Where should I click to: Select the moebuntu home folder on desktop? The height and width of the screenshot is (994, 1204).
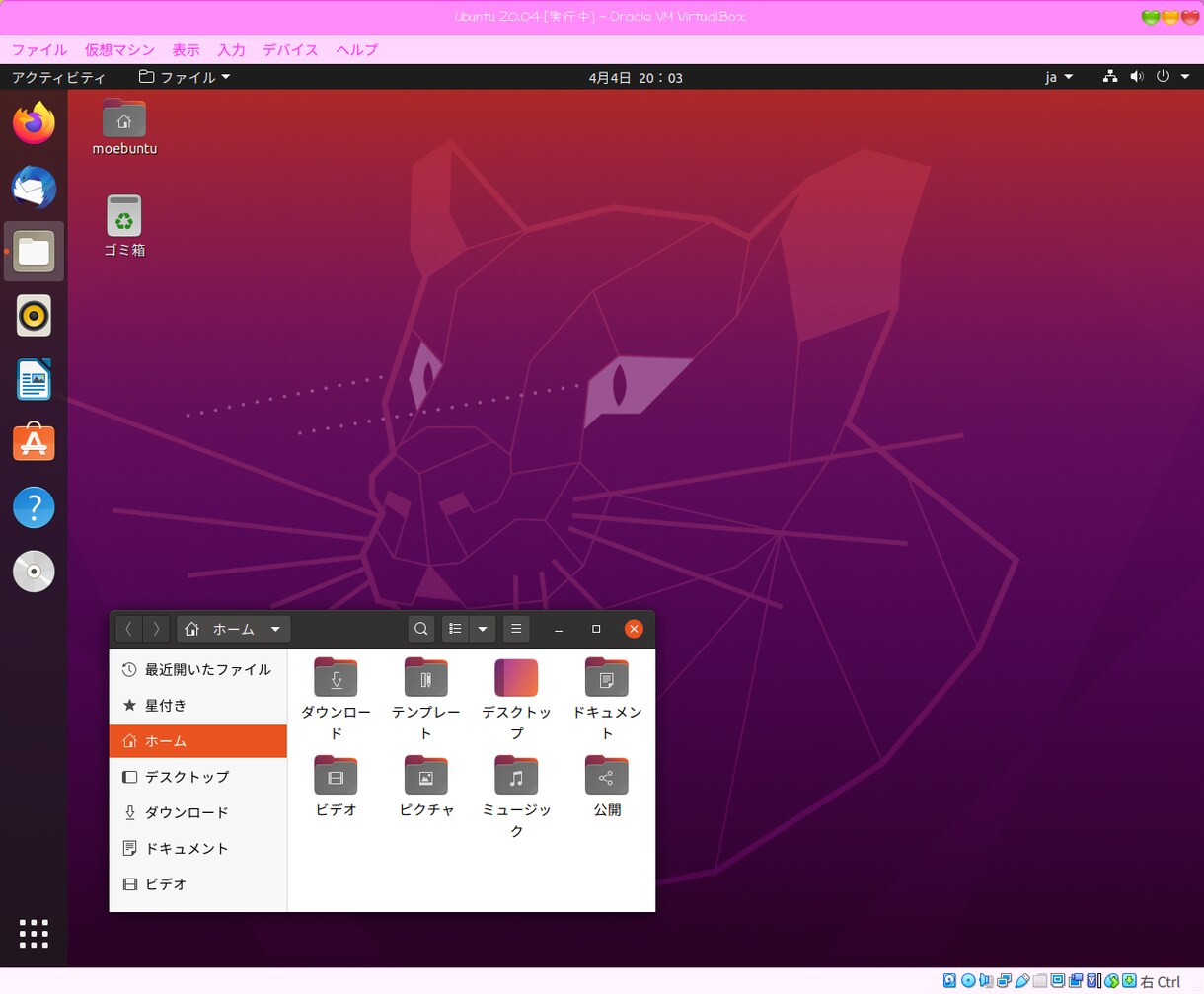124,127
